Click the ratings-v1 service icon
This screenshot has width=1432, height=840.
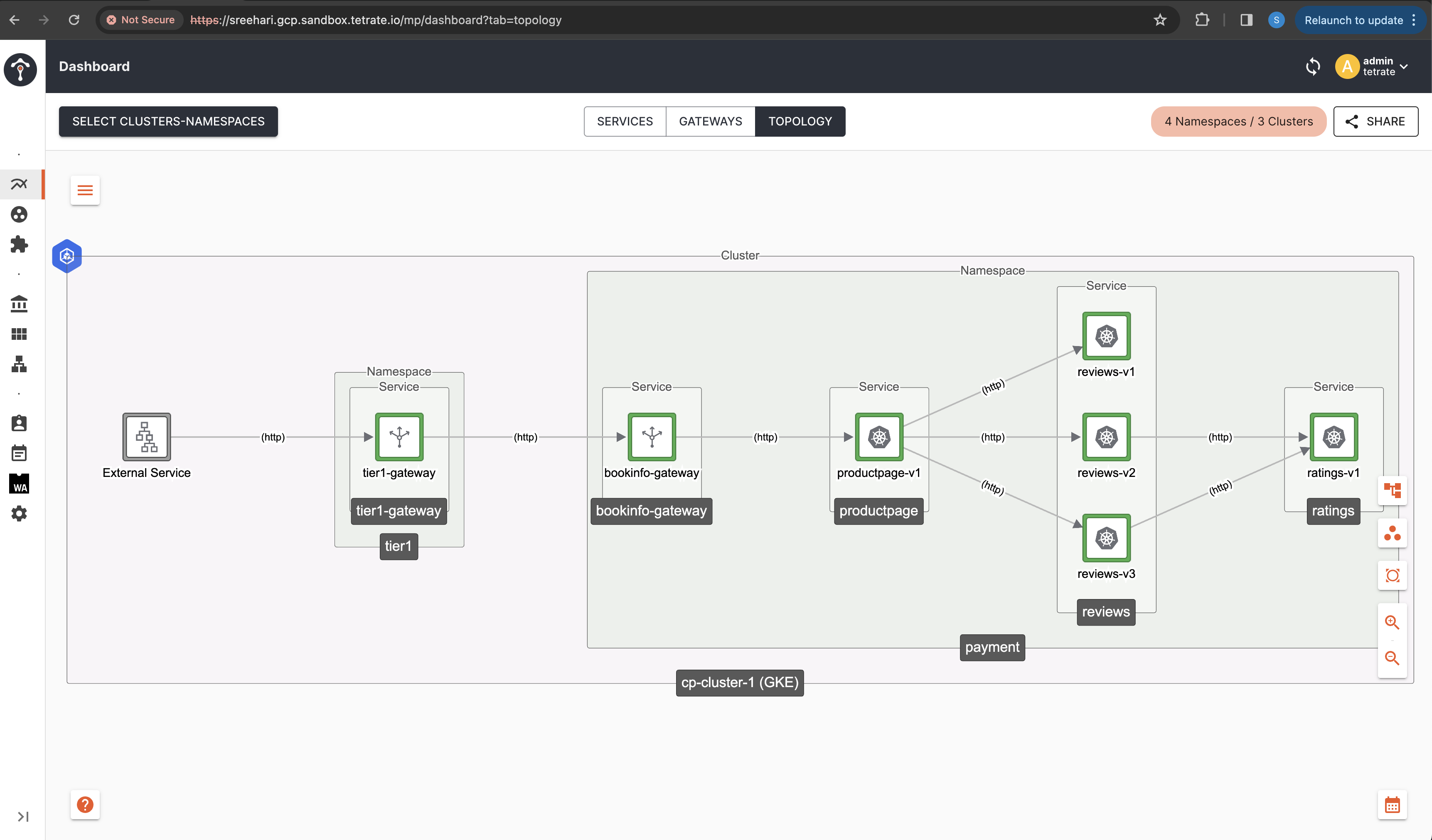[1335, 437]
